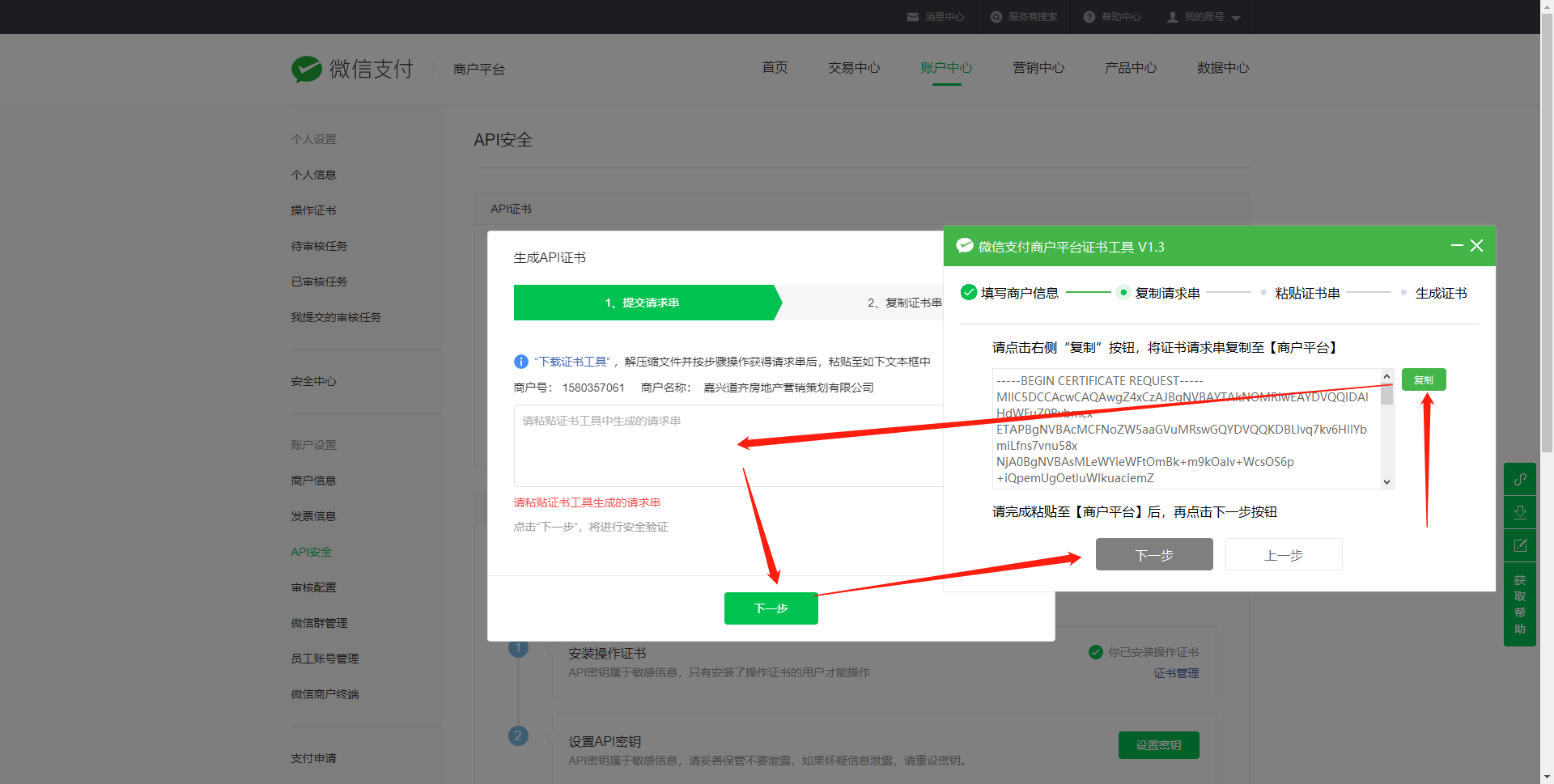Click the my account user icon
This screenshot has height=784, width=1554.
(1173, 17)
